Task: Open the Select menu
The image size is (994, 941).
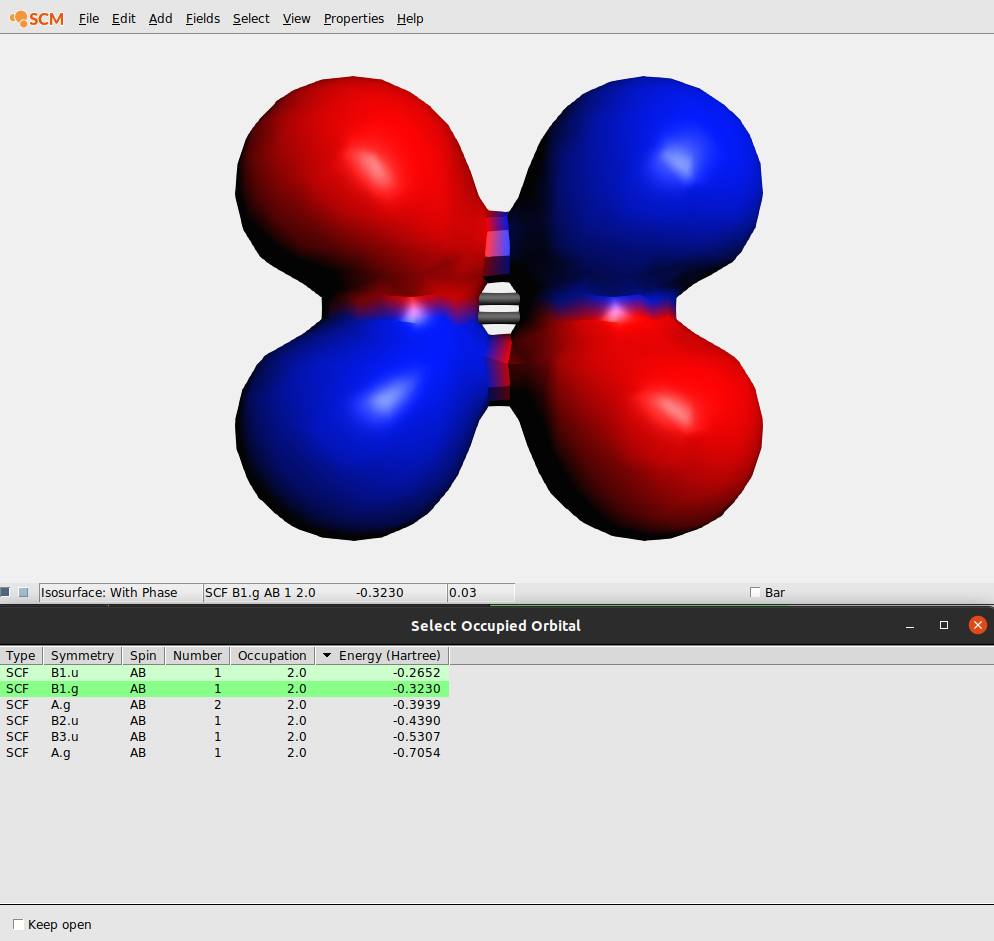Action: click(x=251, y=18)
